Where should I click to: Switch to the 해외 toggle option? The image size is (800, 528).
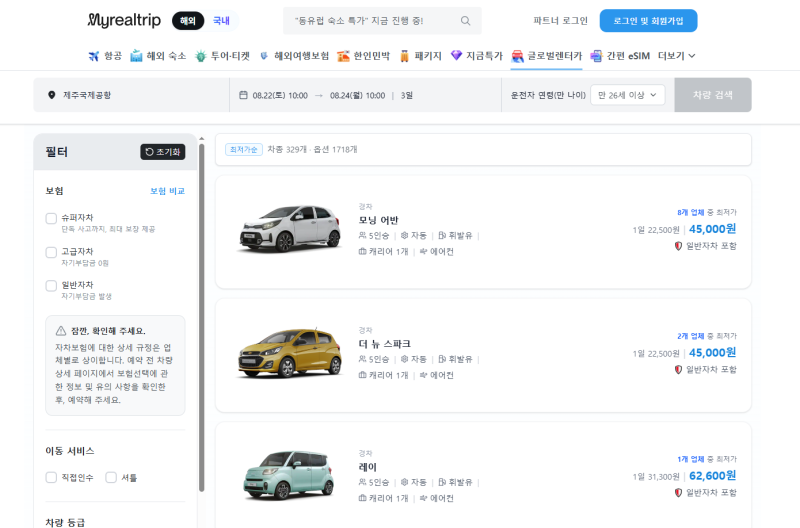click(x=188, y=21)
